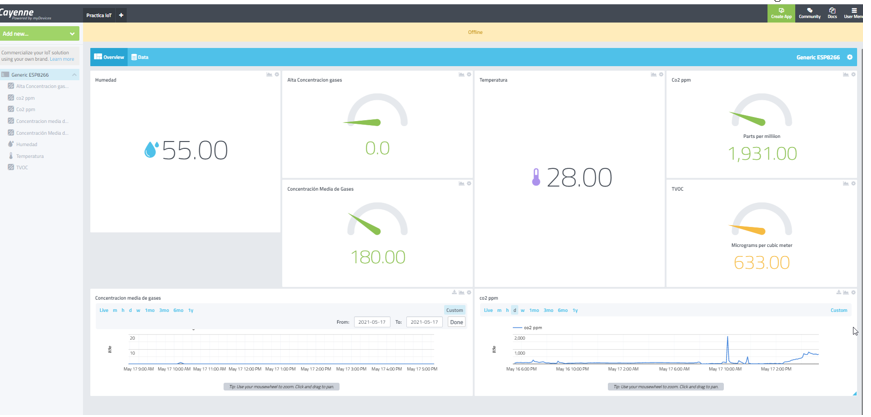Open settings gear on Alta Concentracion gases widget
The height and width of the screenshot is (417, 871).
click(469, 74)
